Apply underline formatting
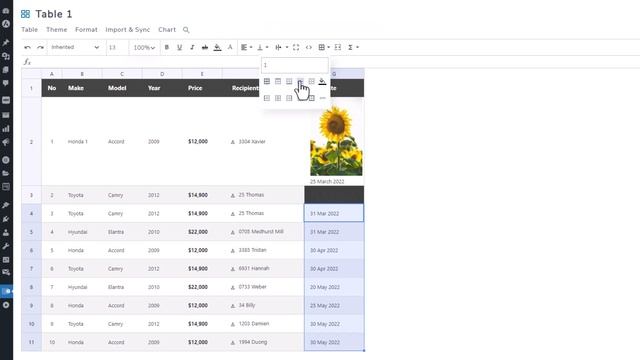 click(x=179, y=47)
